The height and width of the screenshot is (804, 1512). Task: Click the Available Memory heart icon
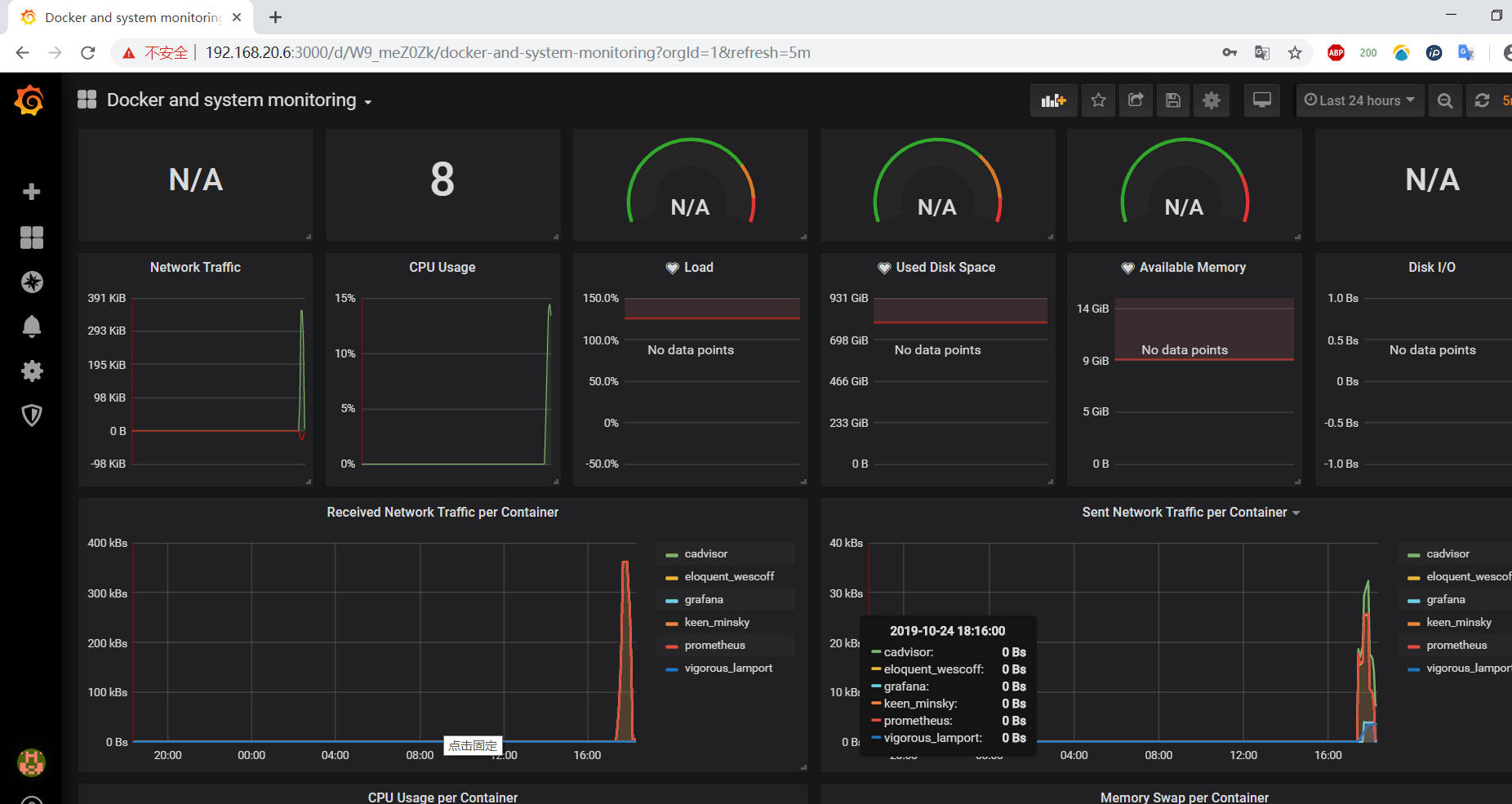tap(1127, 268)
